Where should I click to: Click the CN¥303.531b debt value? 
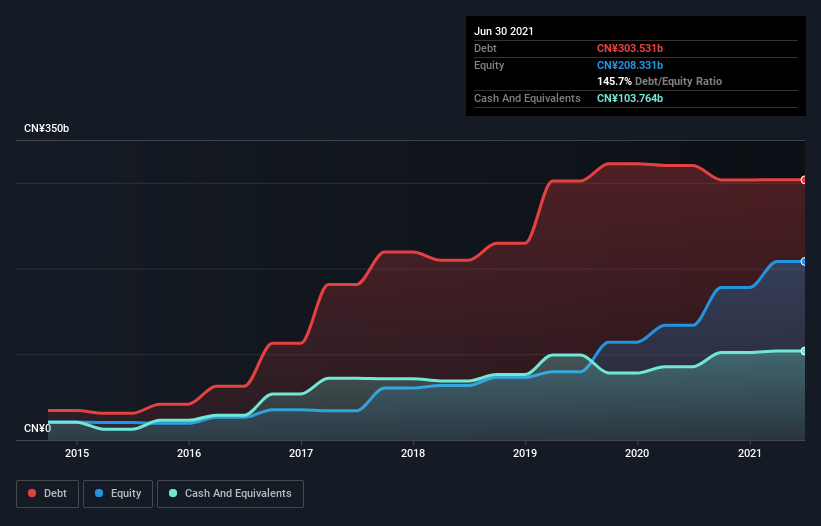[x=630, y=48]
